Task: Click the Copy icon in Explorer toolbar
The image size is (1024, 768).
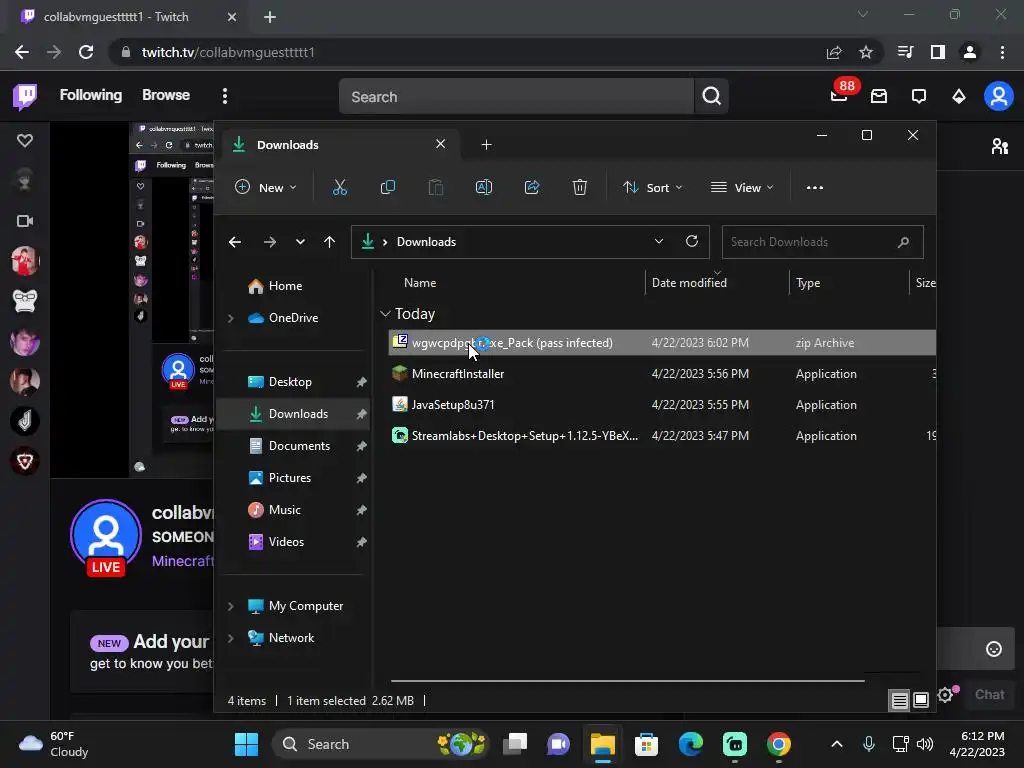Action: click(387, 187)
